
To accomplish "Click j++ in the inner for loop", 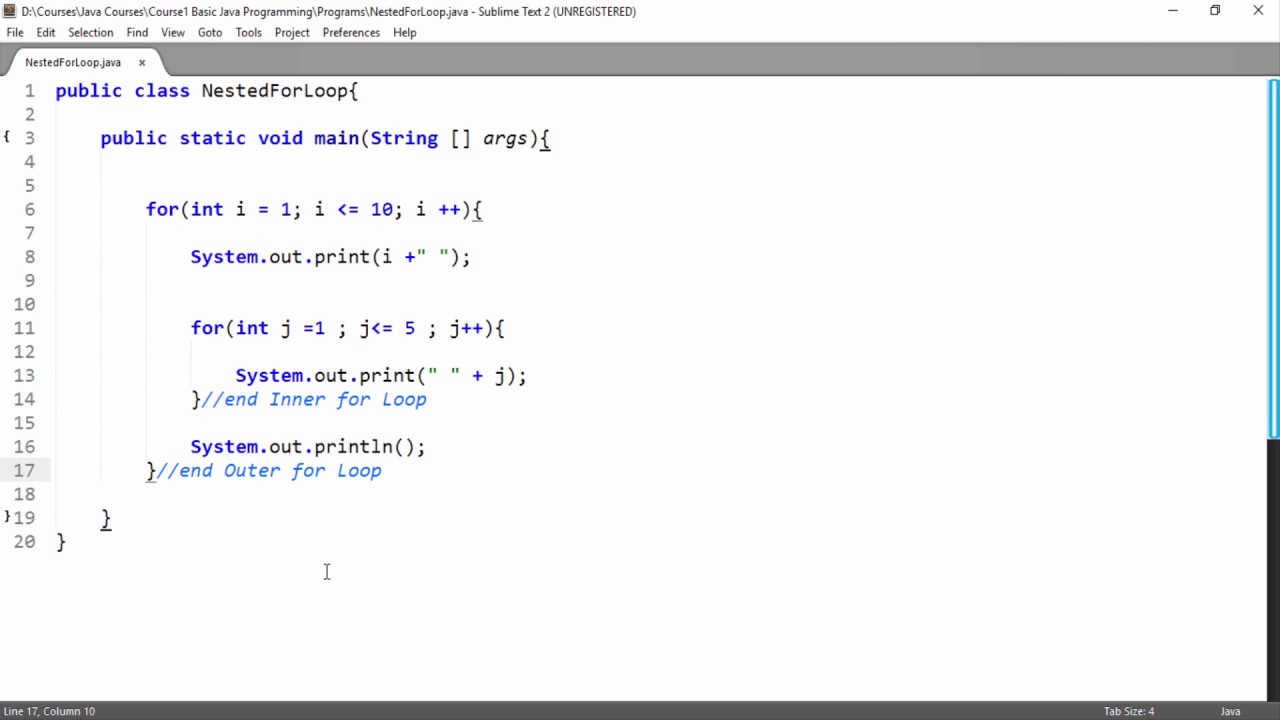I will [466, 328].
